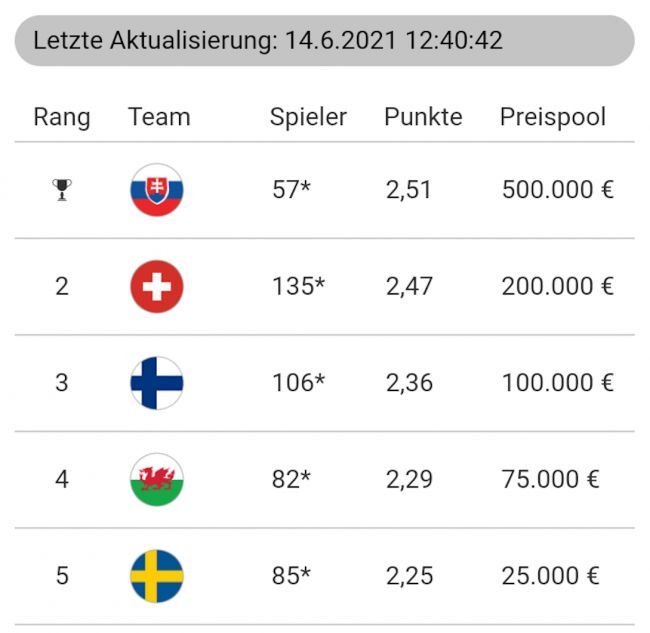The image size is (650, 633).
Task: Select the Slovakia flag icon
Action: [157, 190]
